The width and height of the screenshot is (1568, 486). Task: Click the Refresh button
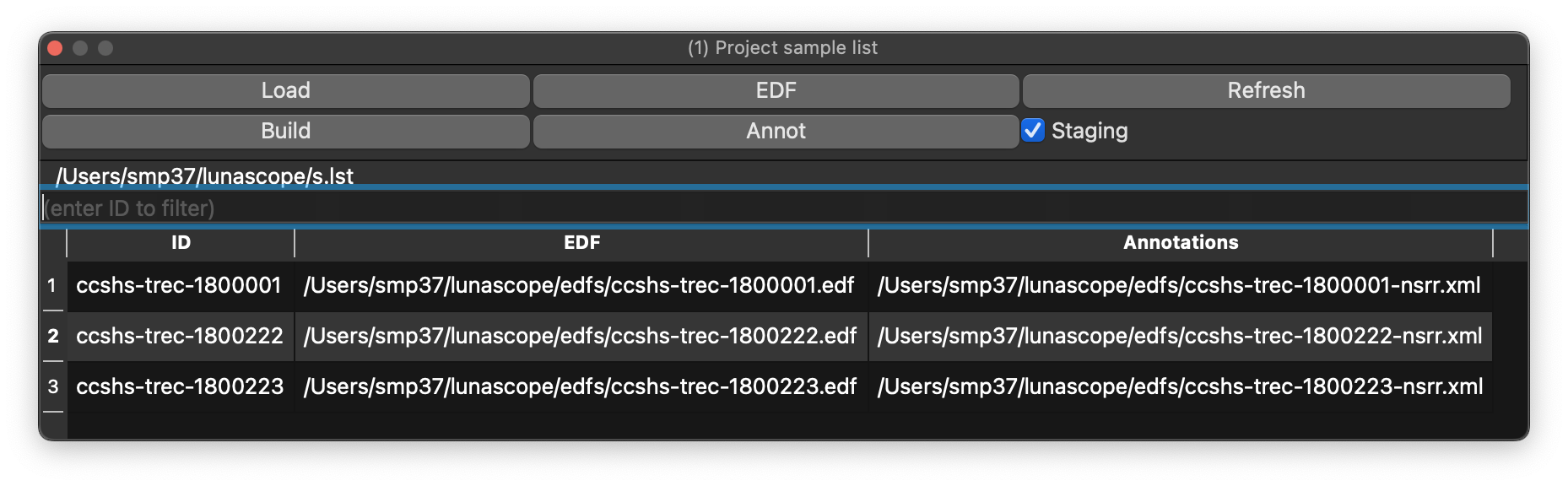coord(1264,90)
